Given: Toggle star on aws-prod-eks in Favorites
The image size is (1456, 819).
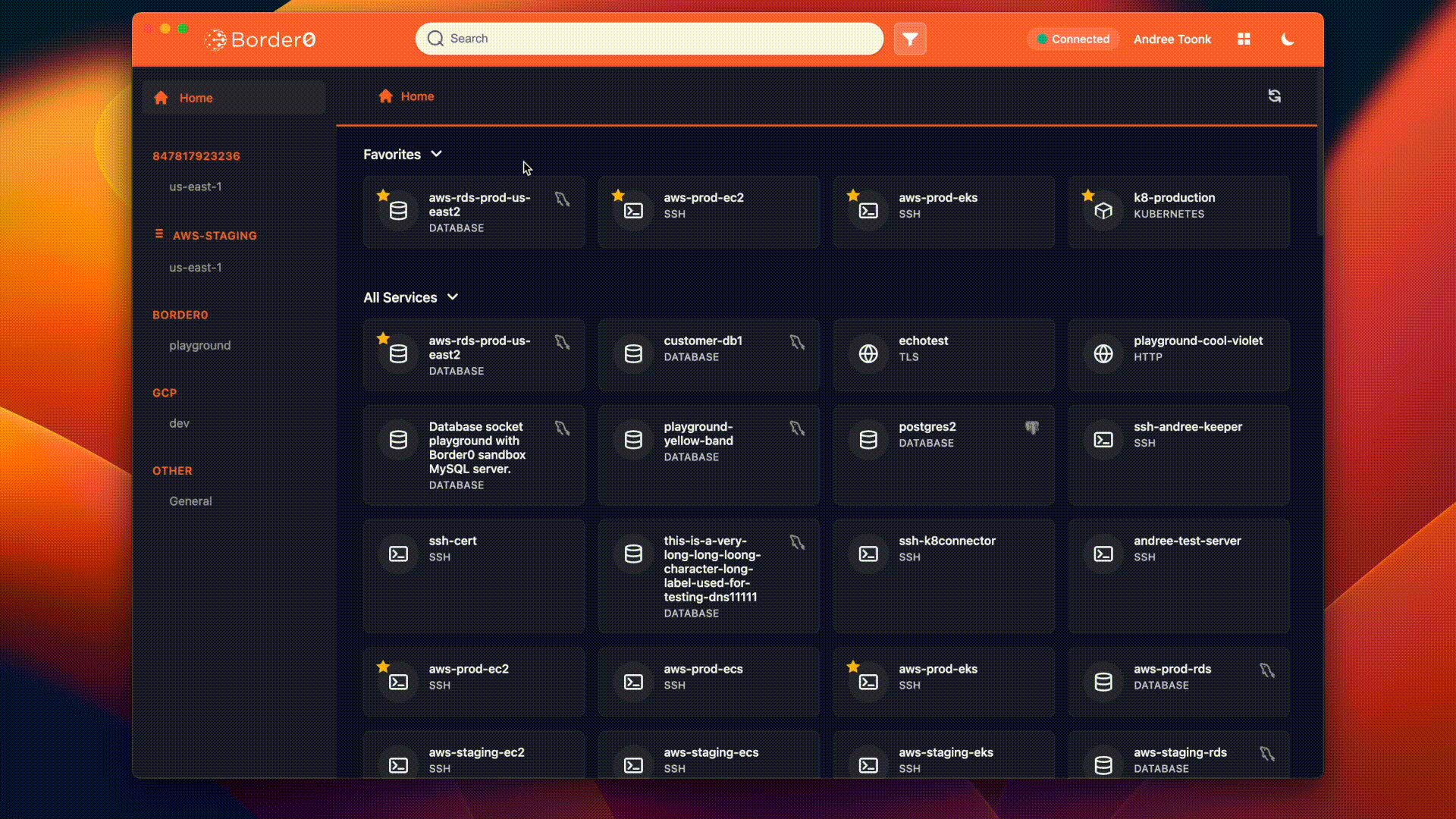Looking at the screenshot, I should pos(853,196).
